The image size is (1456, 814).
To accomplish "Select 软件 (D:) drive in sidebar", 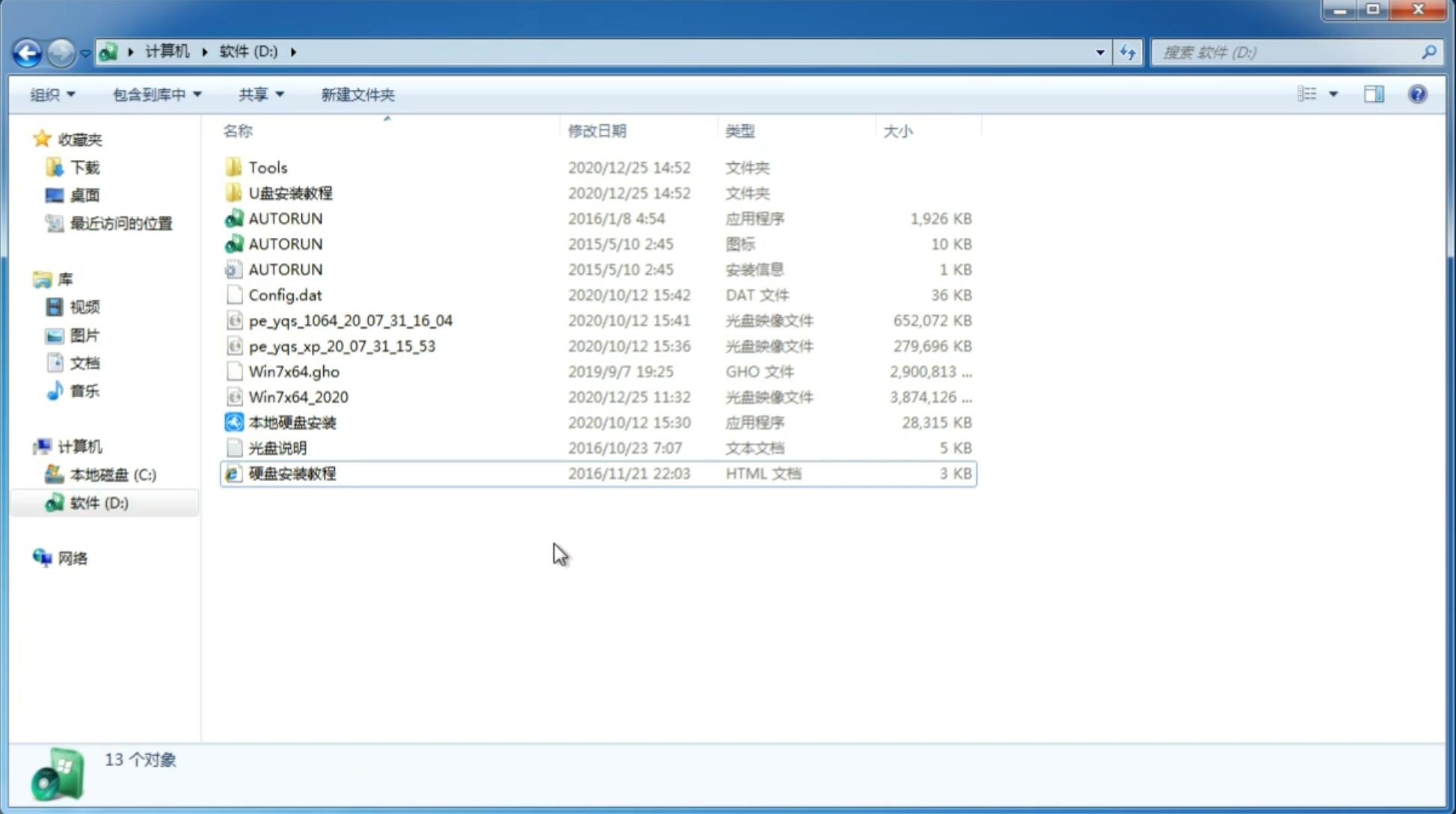I will tap(99, 502).
